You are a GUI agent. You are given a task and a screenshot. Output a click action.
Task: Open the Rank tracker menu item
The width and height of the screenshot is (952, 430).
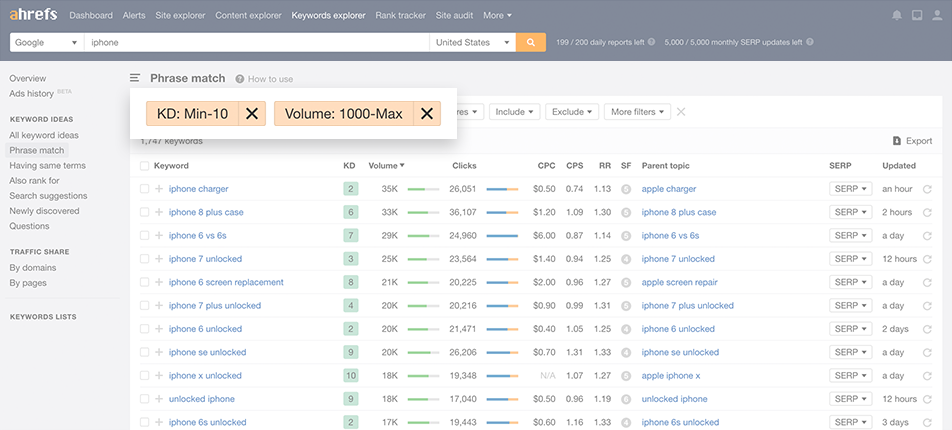point(400,16)
